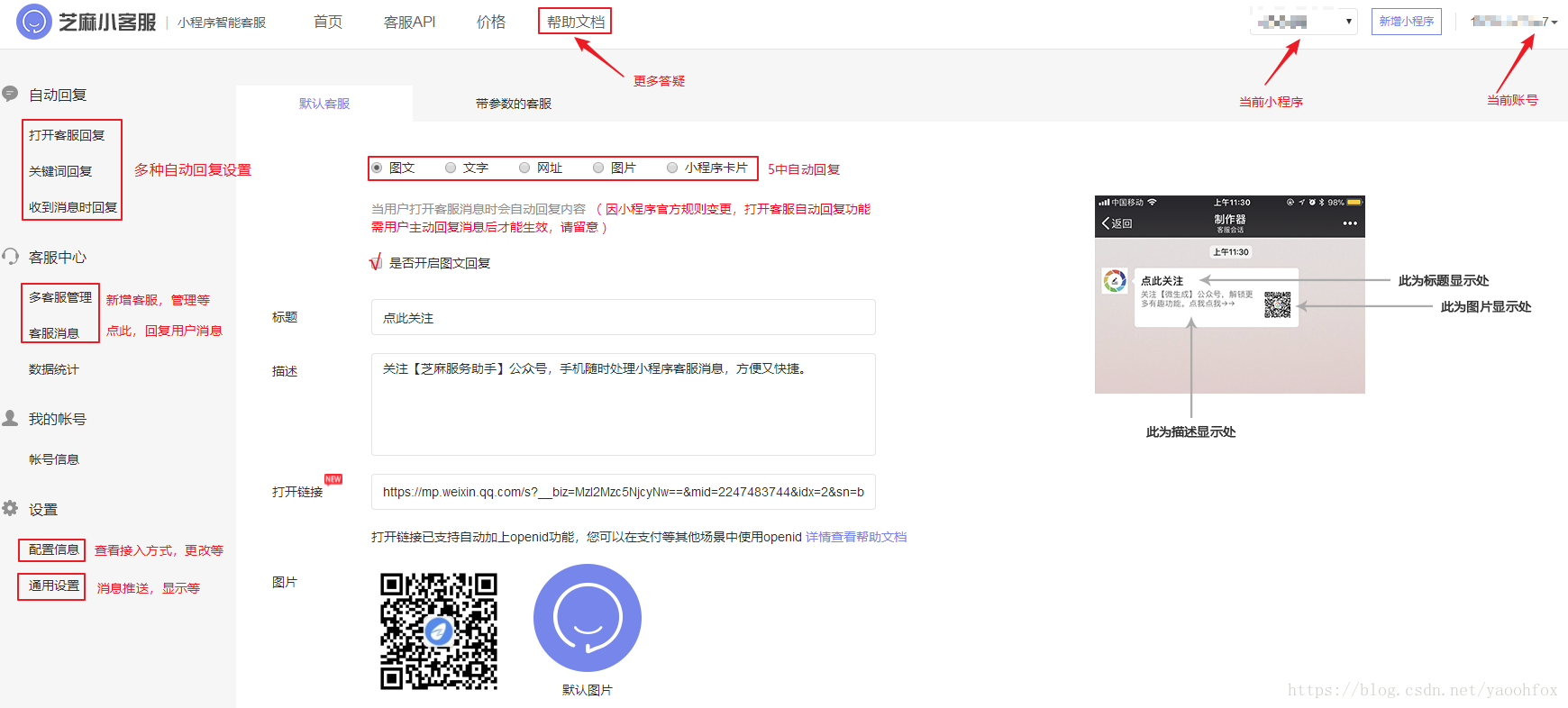
Task: Select the QR code image thumbnail
Action: [x=439, y=631]
